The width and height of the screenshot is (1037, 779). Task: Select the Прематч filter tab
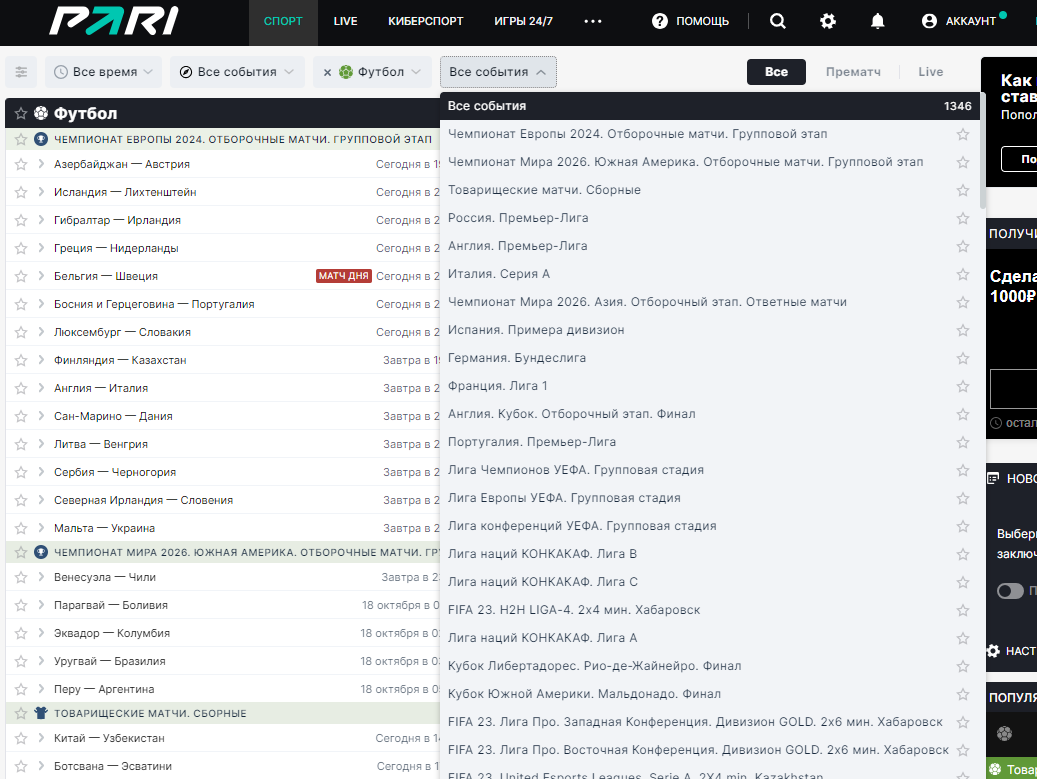852,72
